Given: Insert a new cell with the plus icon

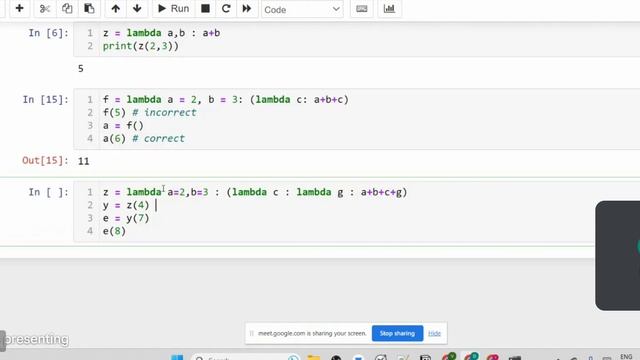Looking at the screenshot, I should pyautogui.click(x=19, y=8).
